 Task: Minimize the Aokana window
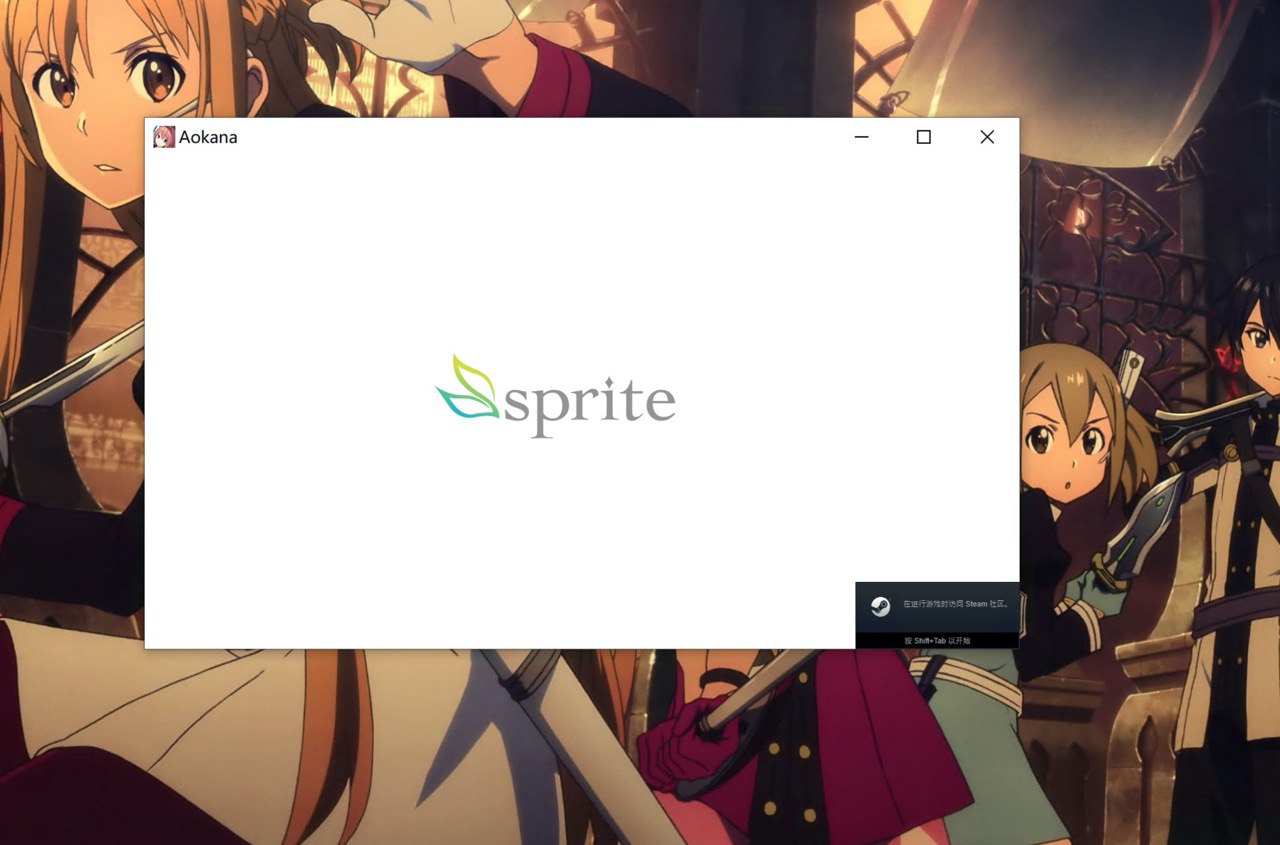[861, 137]
